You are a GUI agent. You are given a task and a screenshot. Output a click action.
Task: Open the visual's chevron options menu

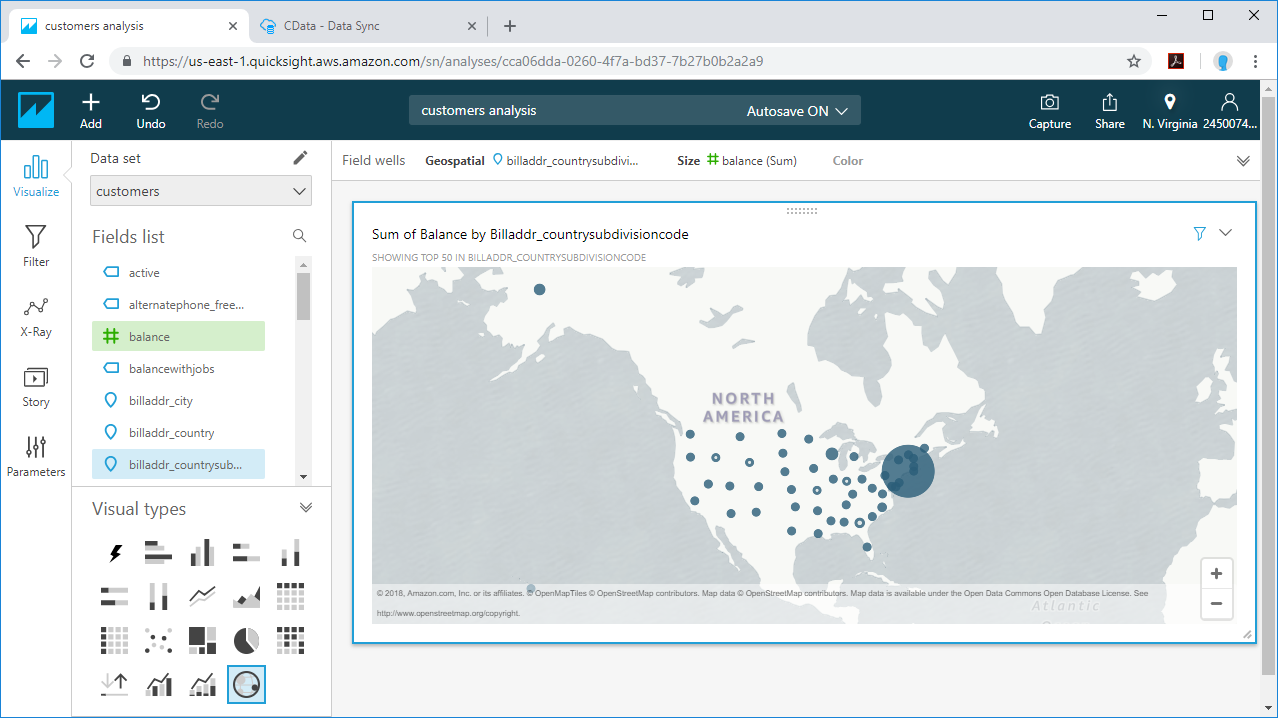pos(1226,233)
